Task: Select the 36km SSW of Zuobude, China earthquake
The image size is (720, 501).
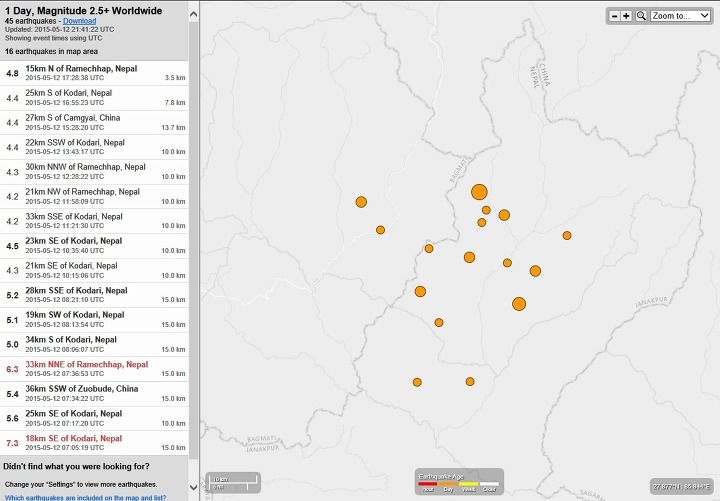Action: (94, 394)
